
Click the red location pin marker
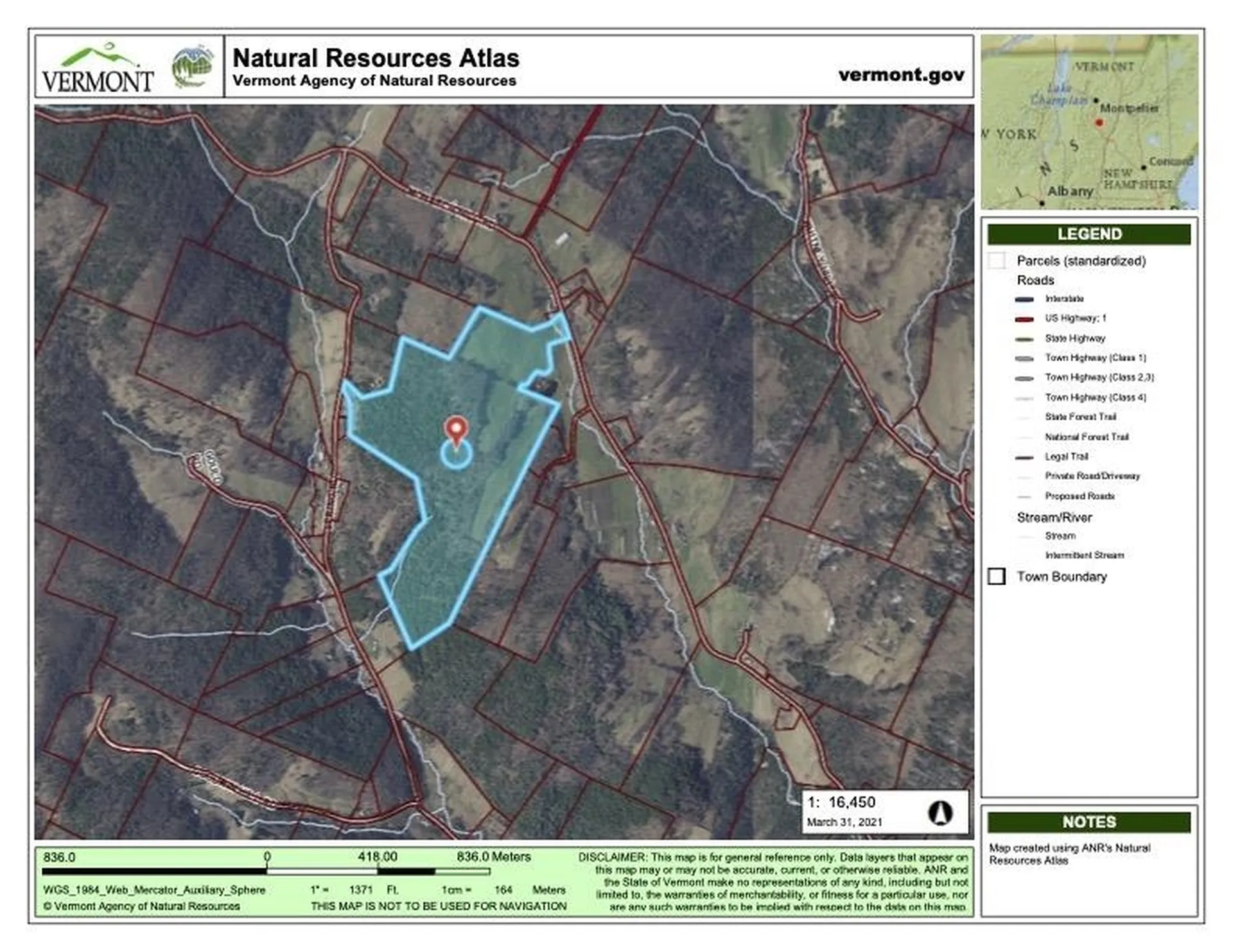click(457, 431)
